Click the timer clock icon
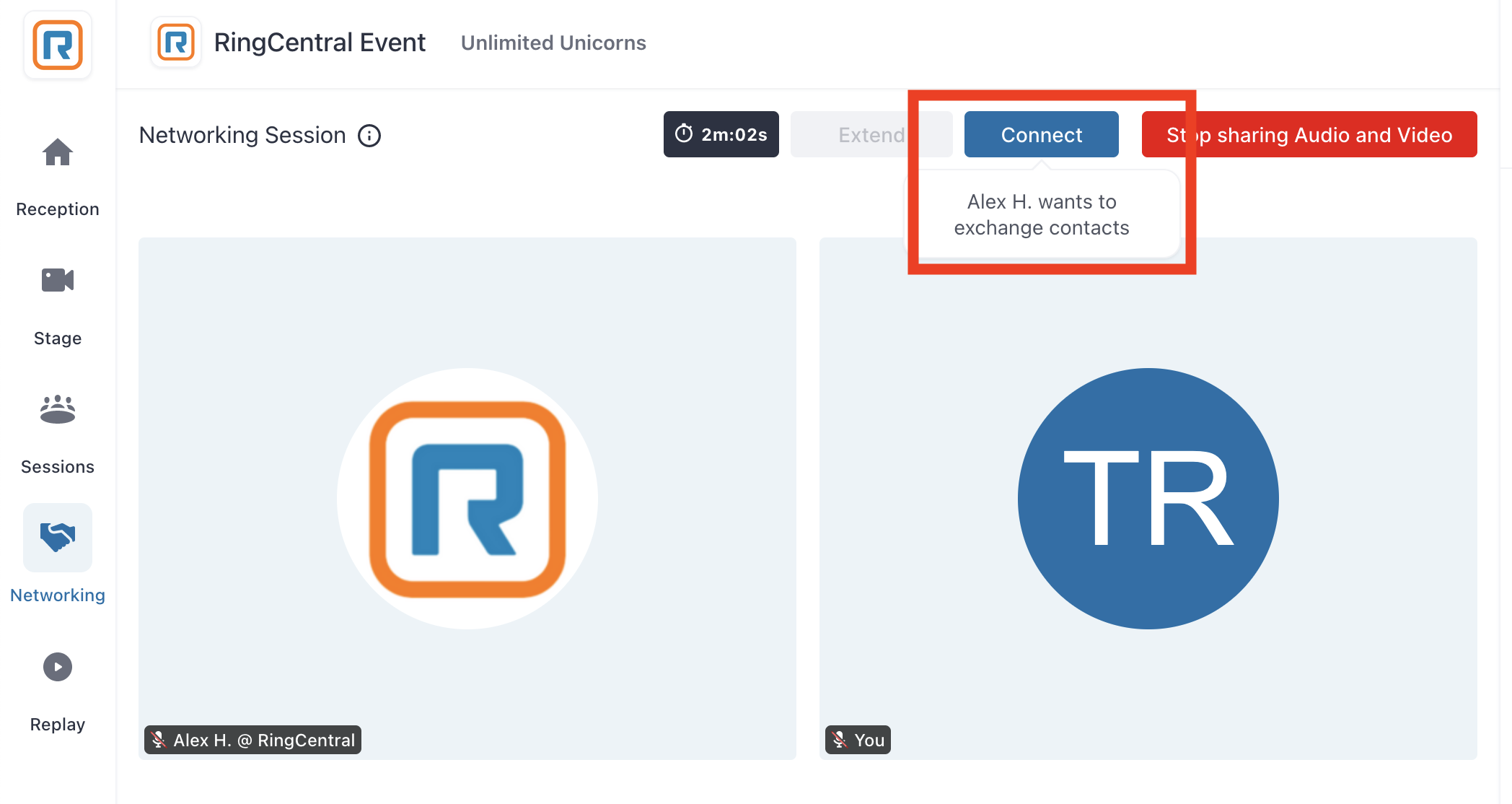This screenshot has height=804, width=1512. point(684,134)
